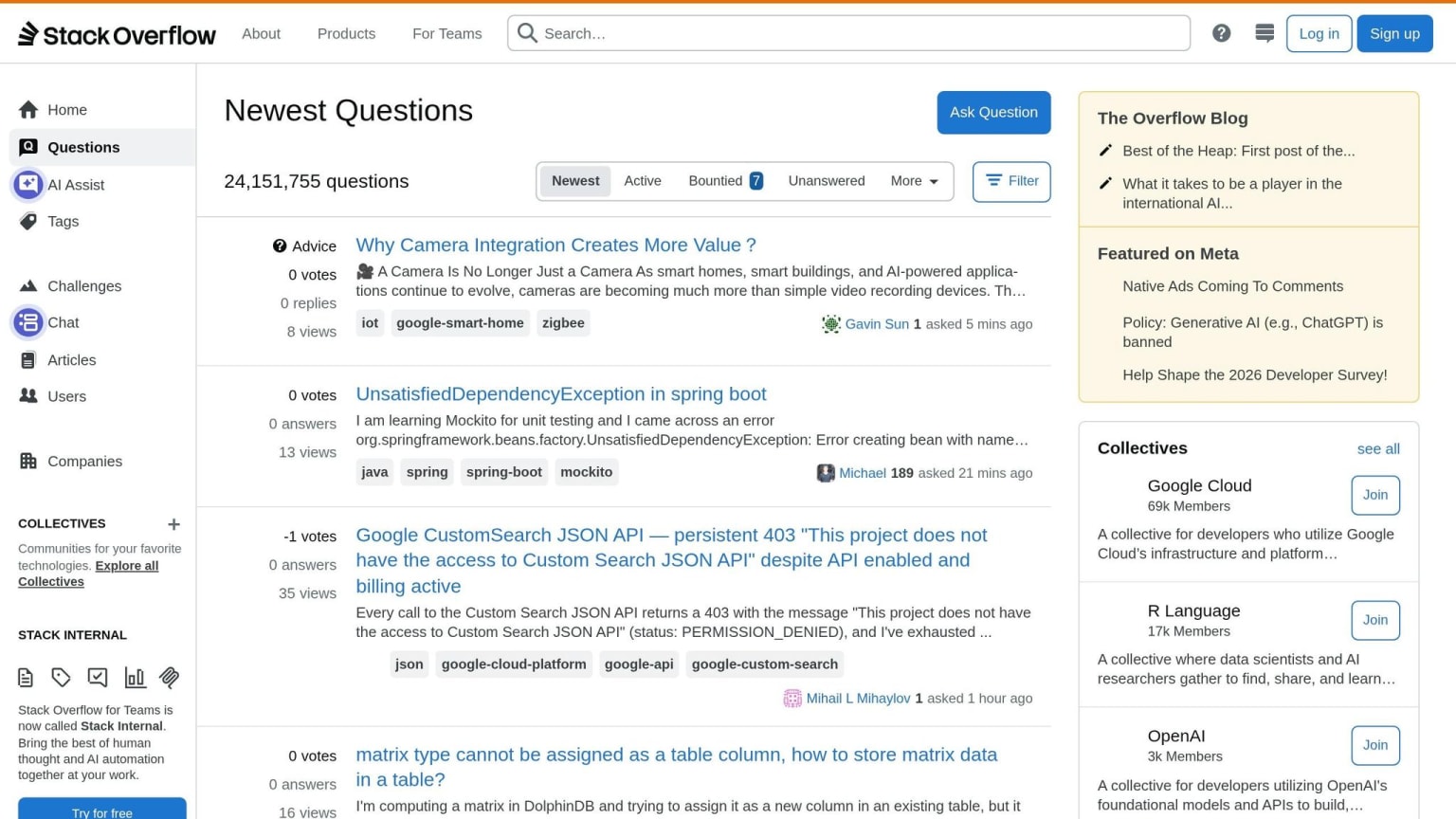
Task: Switch to the Unanswered tab
Action: pos(827,181)
